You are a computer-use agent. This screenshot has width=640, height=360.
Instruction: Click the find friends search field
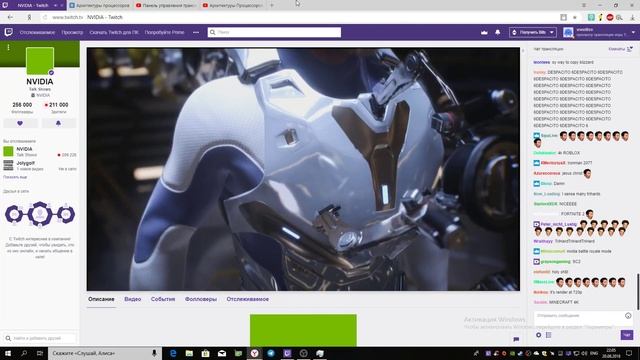point(40,338)
